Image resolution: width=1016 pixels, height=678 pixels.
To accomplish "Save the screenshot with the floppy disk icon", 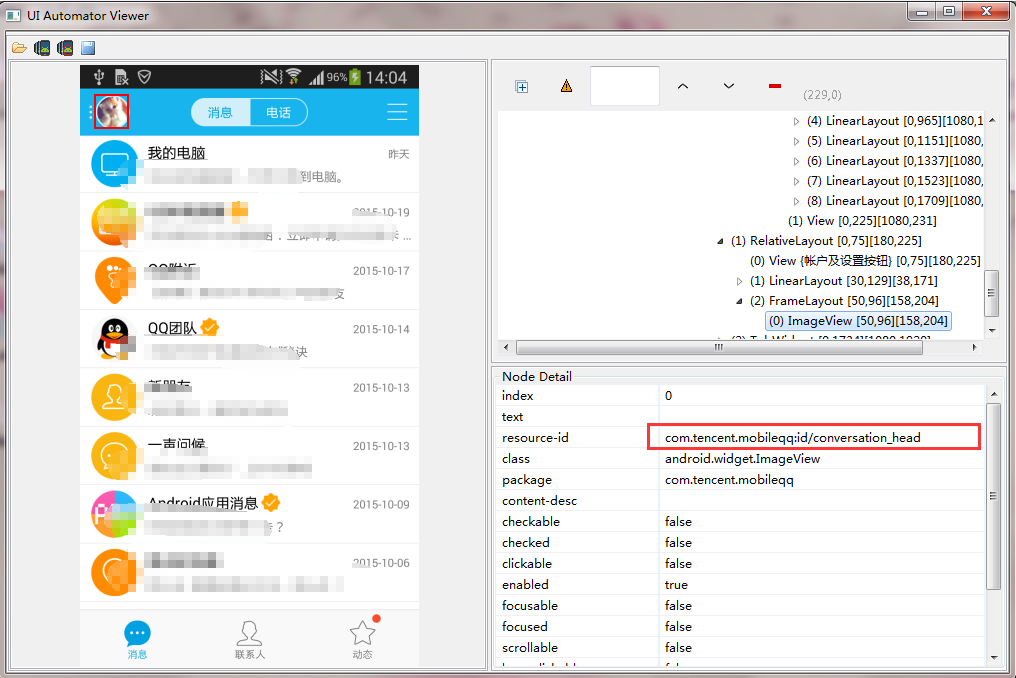I will [88, 48].
